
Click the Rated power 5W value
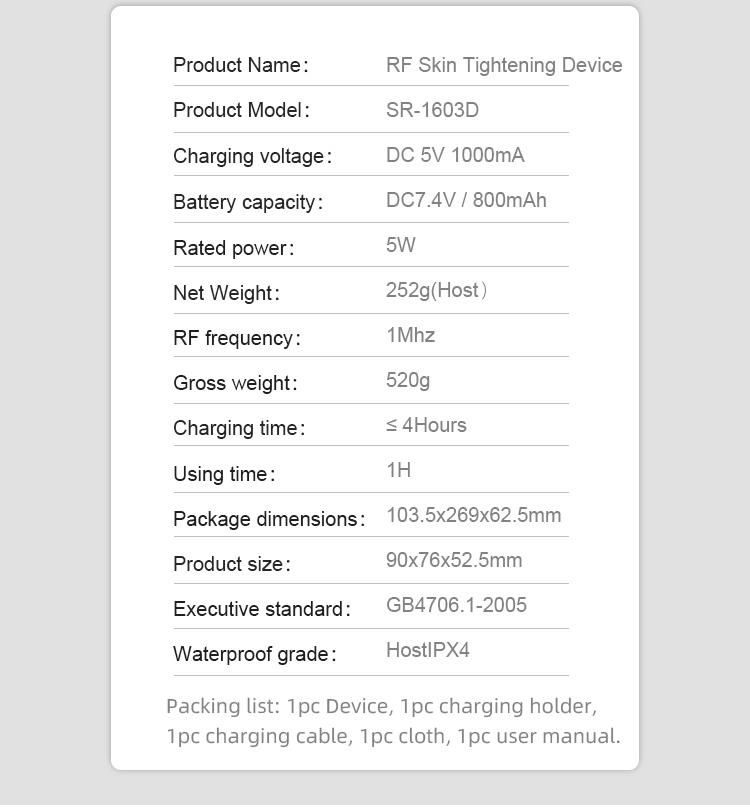(400, 245)
